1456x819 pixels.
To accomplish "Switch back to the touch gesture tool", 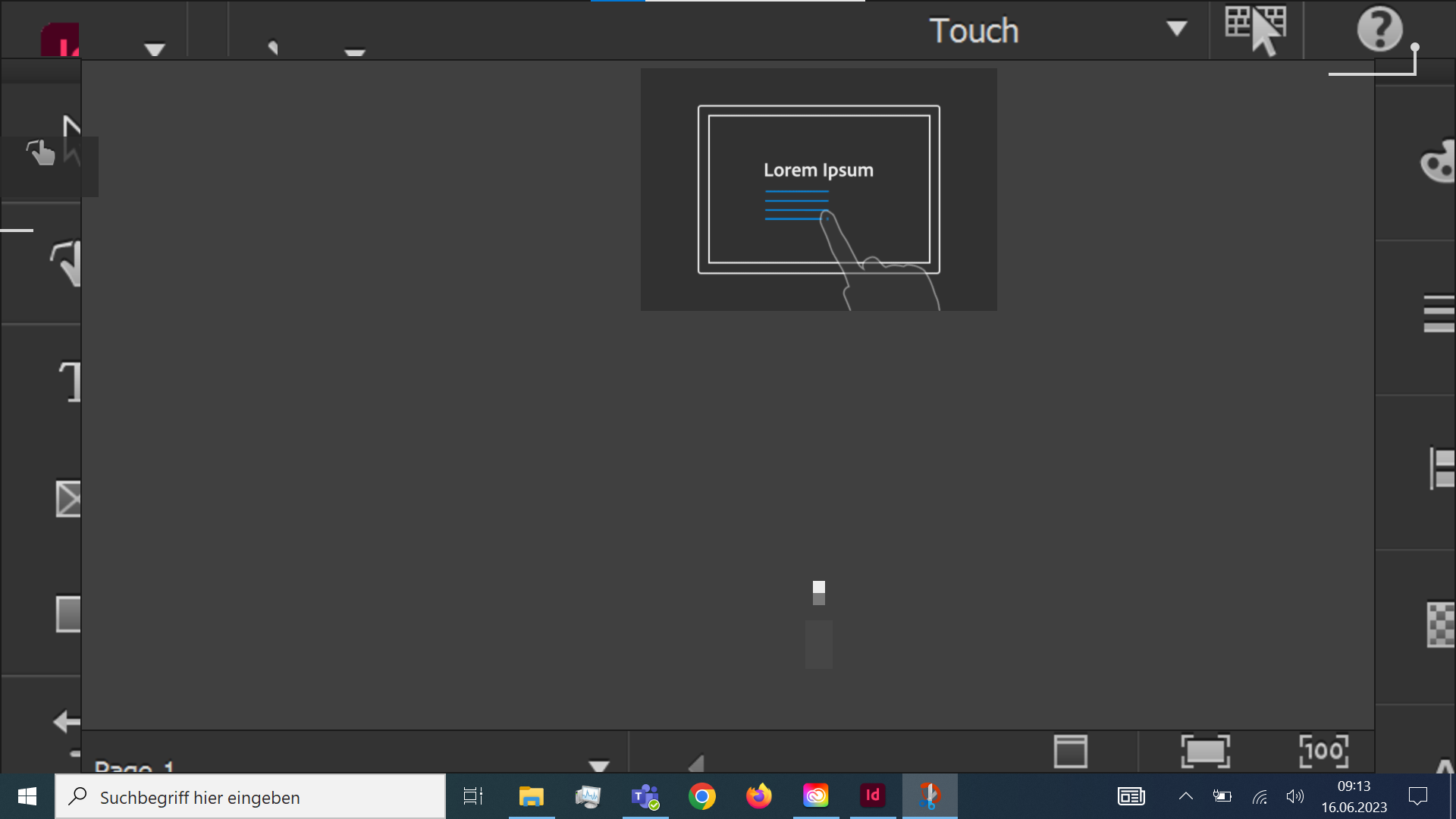I will [x=42, y=152].
